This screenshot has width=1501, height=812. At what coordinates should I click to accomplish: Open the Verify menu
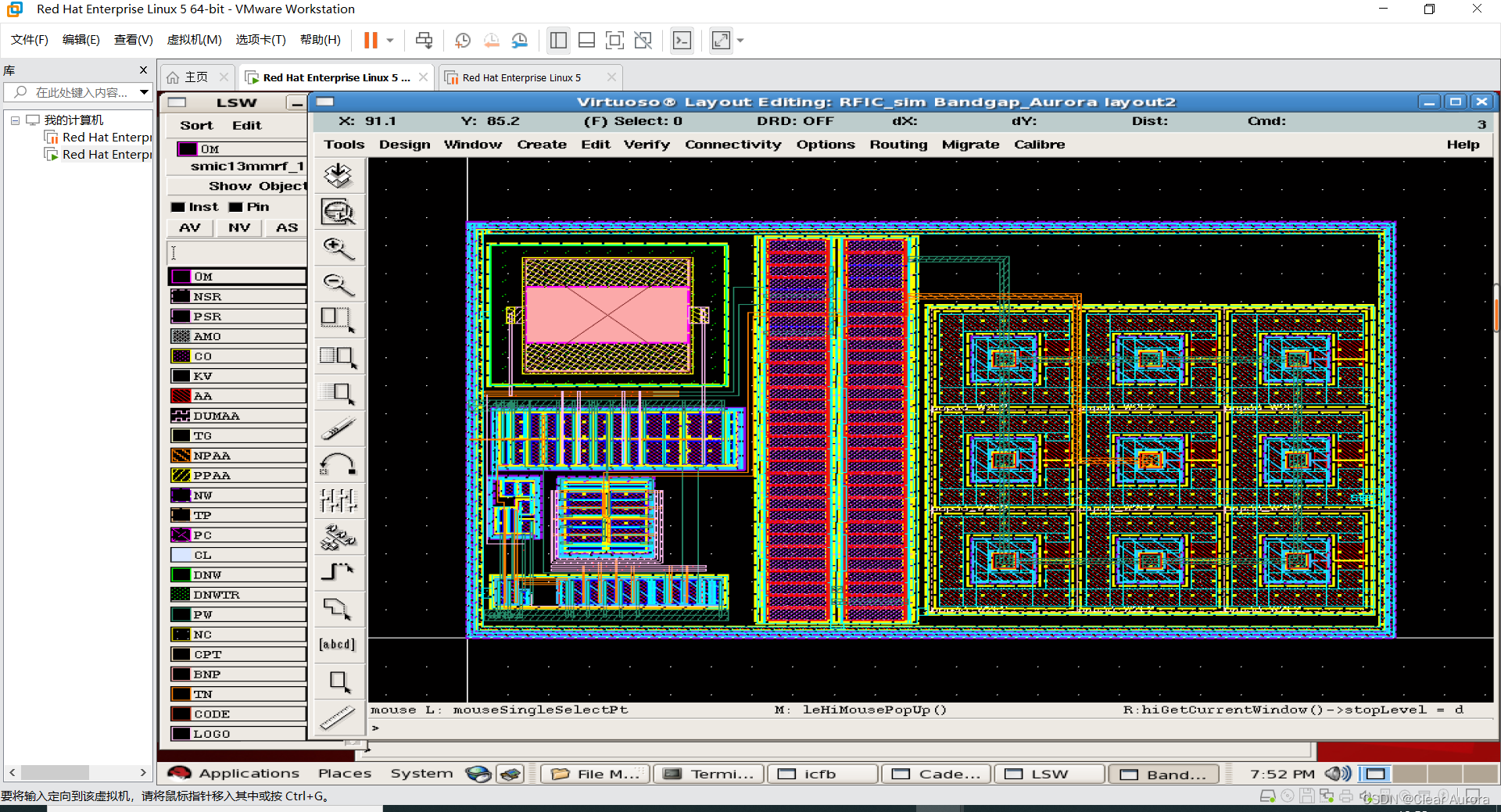tap(647, 145)
